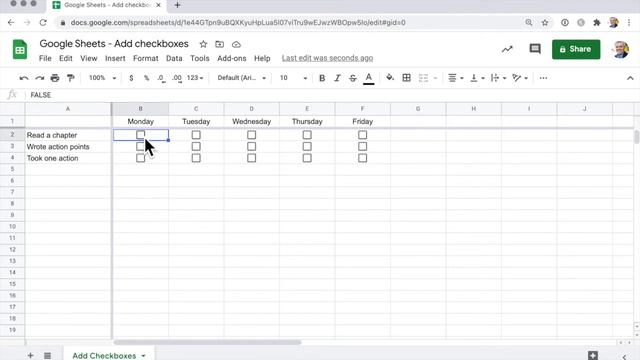
Task: Toggle italic formatting
Action: point(337,78)
